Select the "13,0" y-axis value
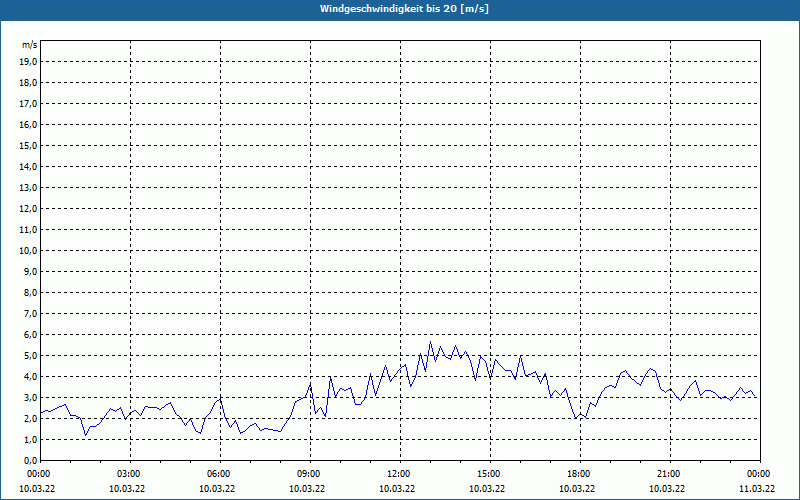 click(x=29, y=187)
